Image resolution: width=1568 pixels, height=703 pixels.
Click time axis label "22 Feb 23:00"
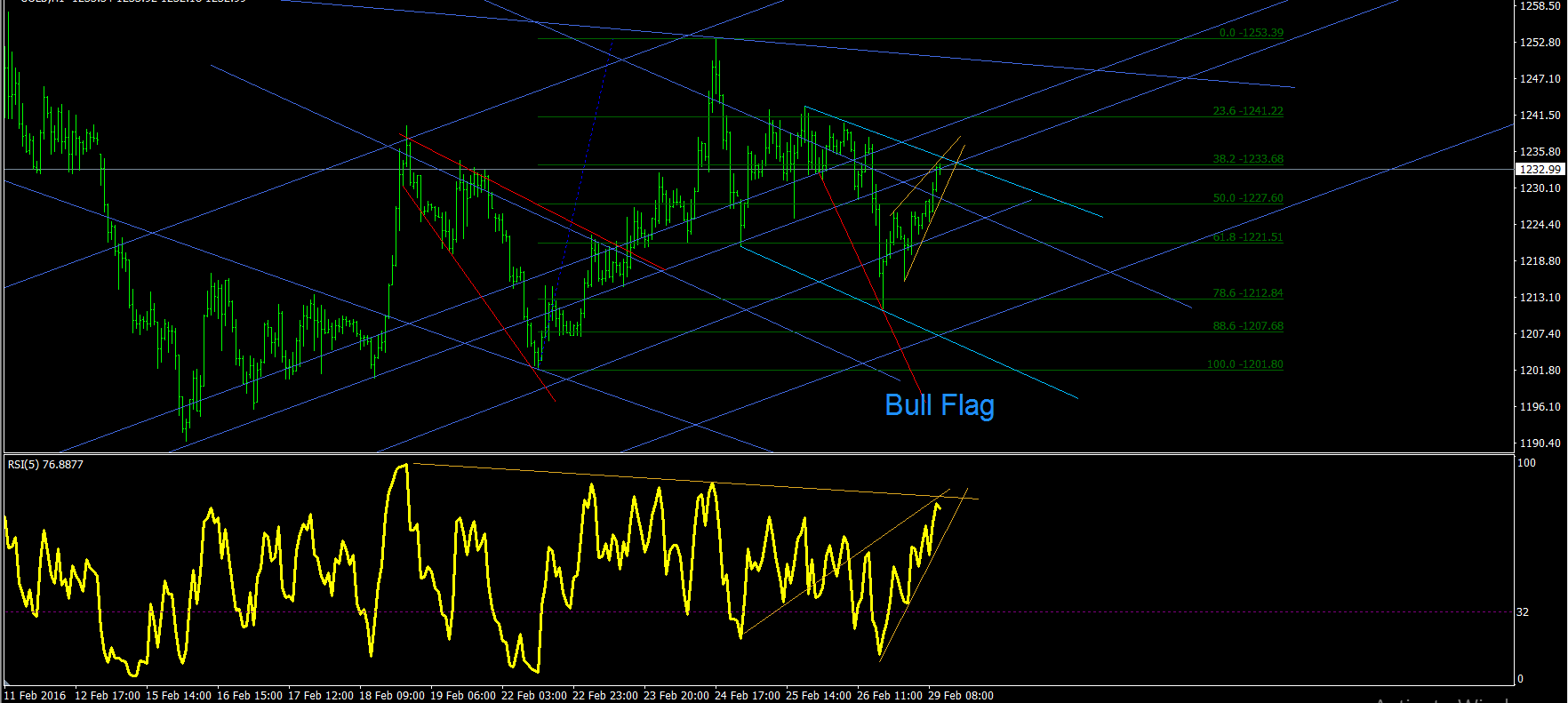[x=605, y=696]
